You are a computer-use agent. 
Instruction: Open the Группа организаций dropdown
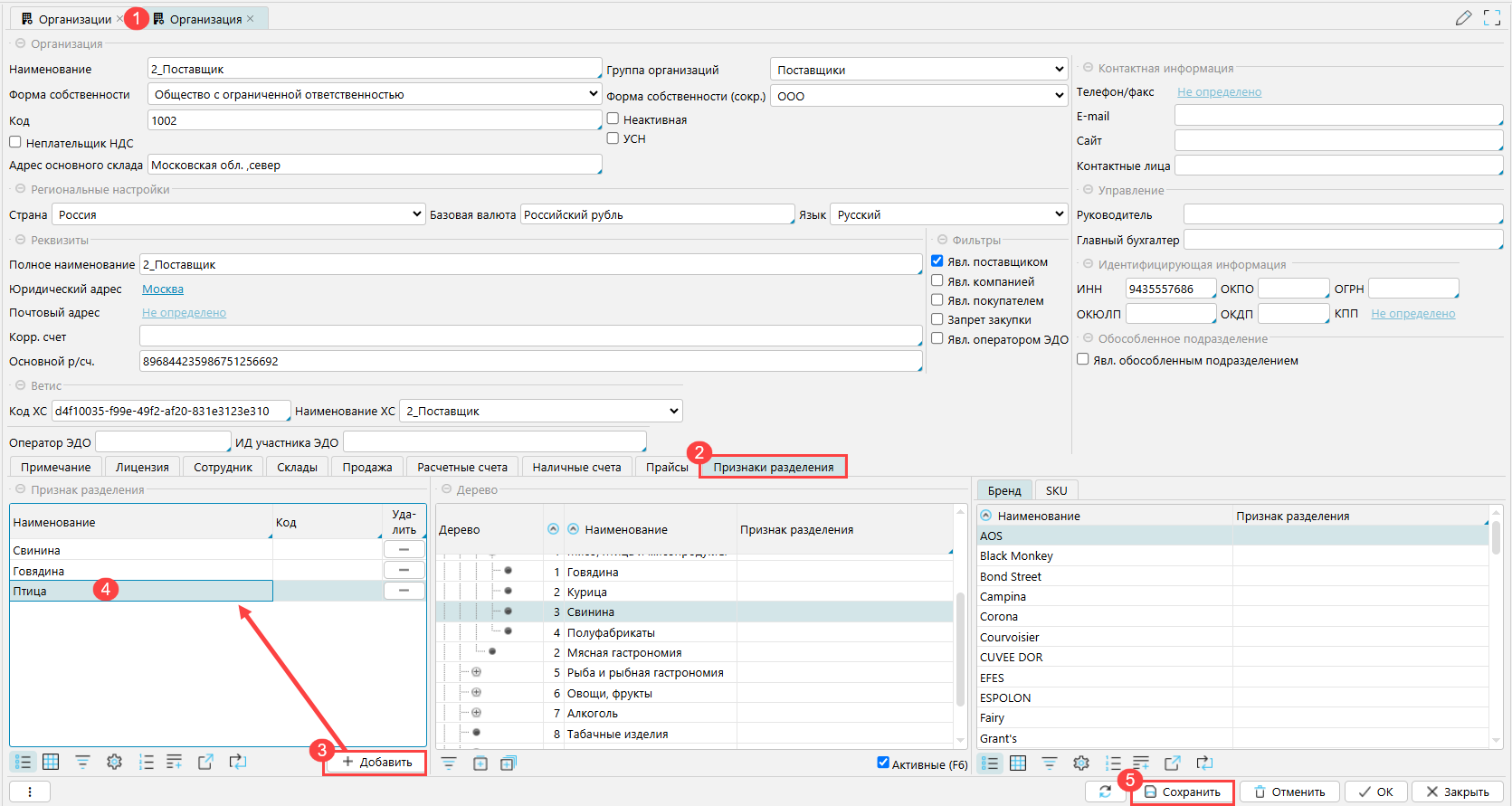[x=919, y=70]
